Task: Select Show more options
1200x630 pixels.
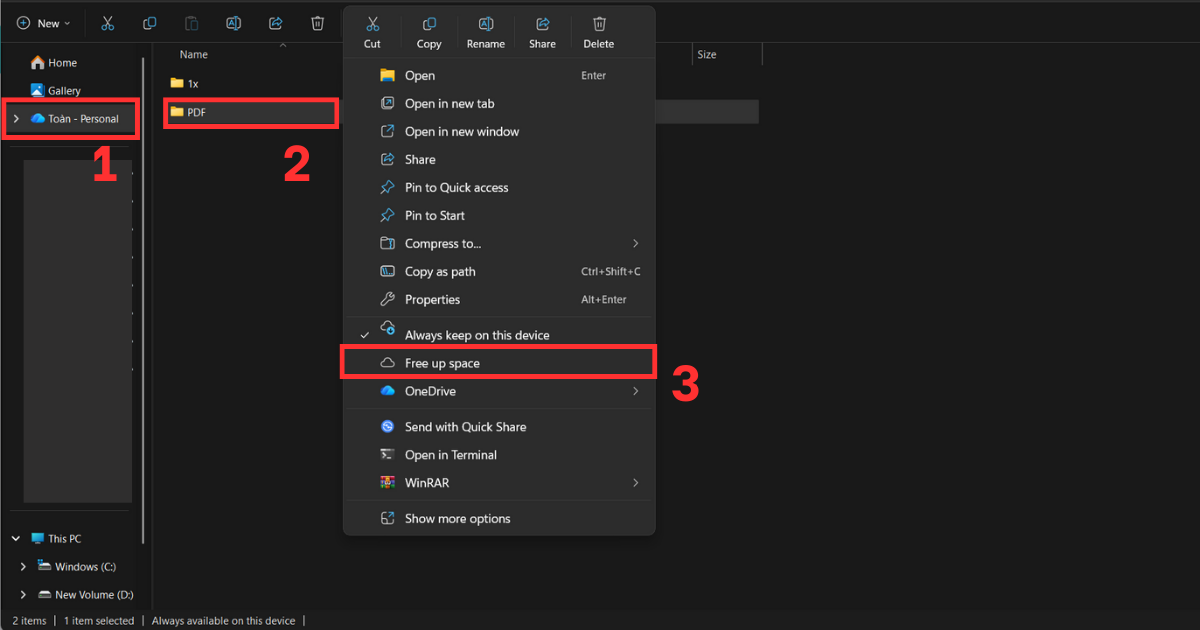Action: click(x=458, y=518)
